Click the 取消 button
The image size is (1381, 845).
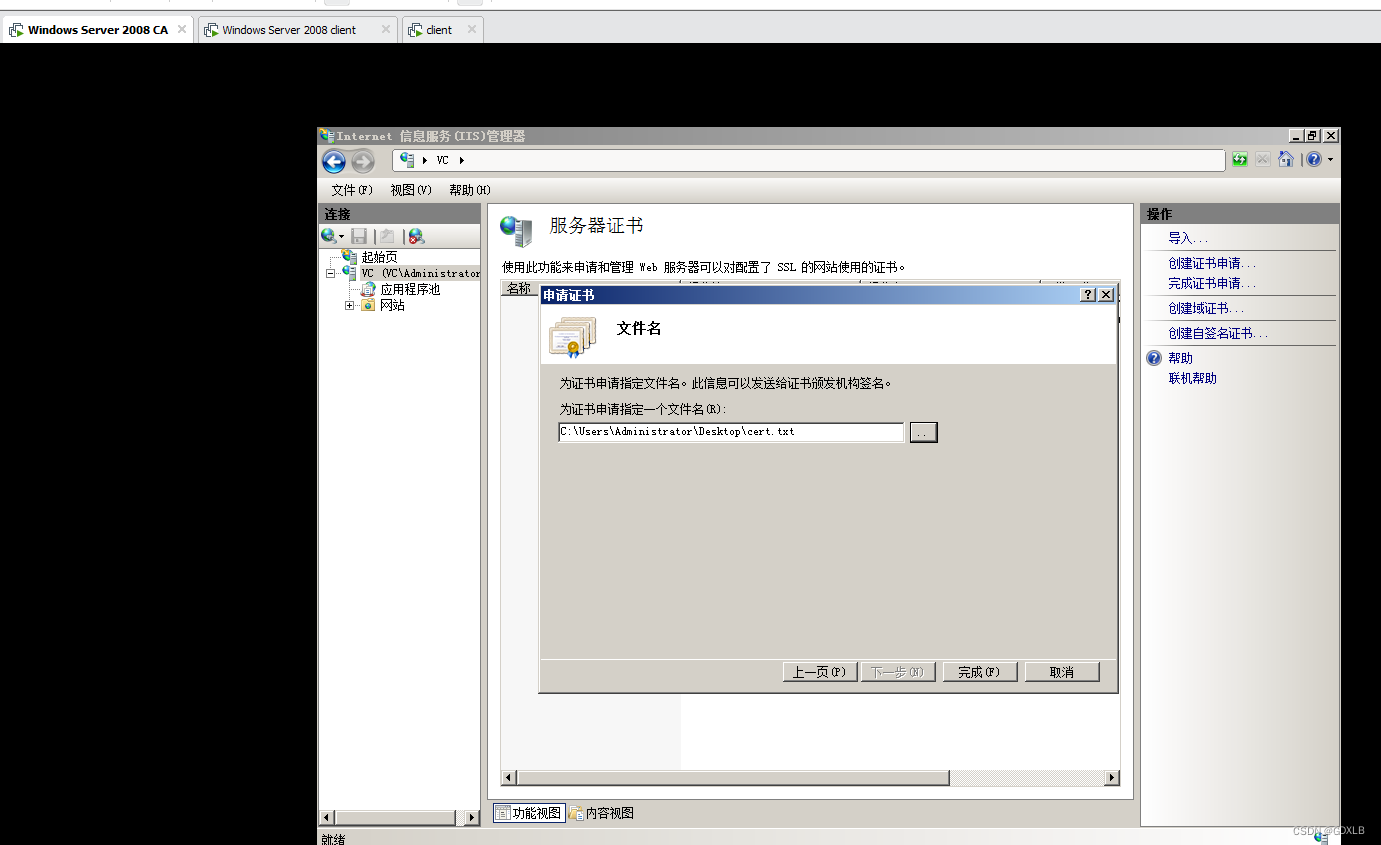point(1062,672)
